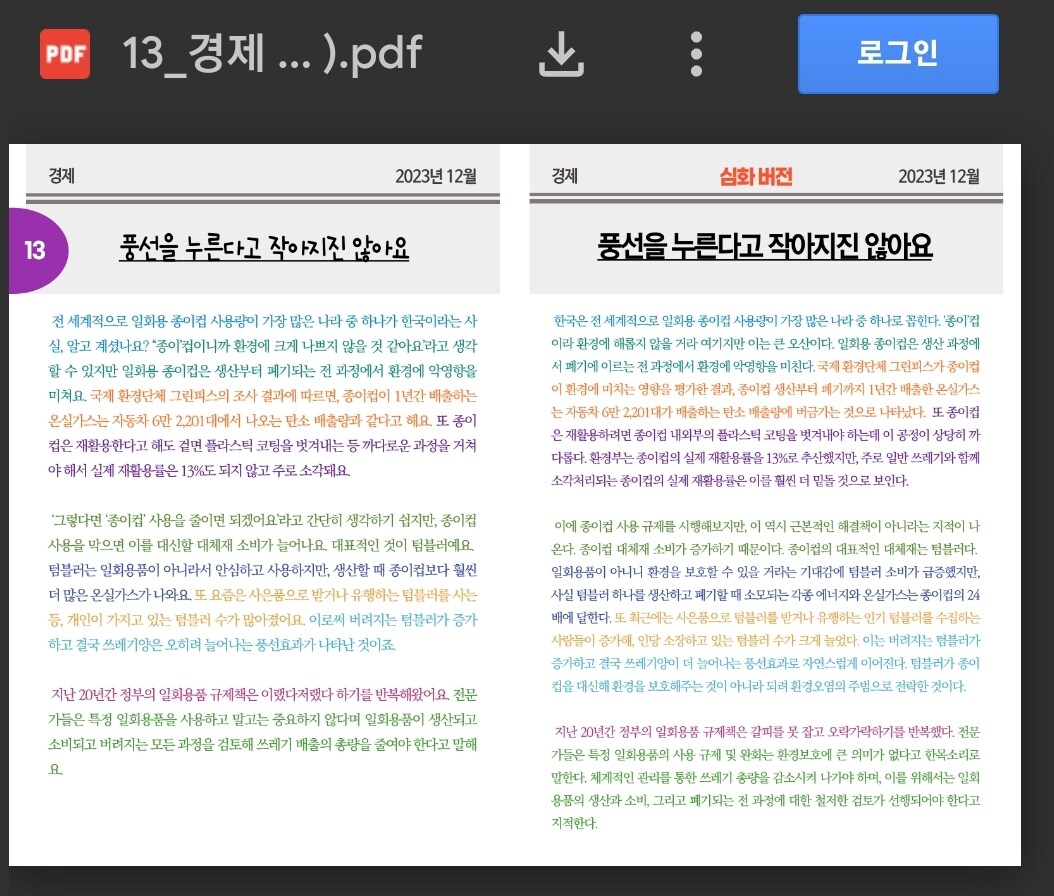Click the purple number 13 badge
The width and height of the screenshot is (1054, 896).
36,250
